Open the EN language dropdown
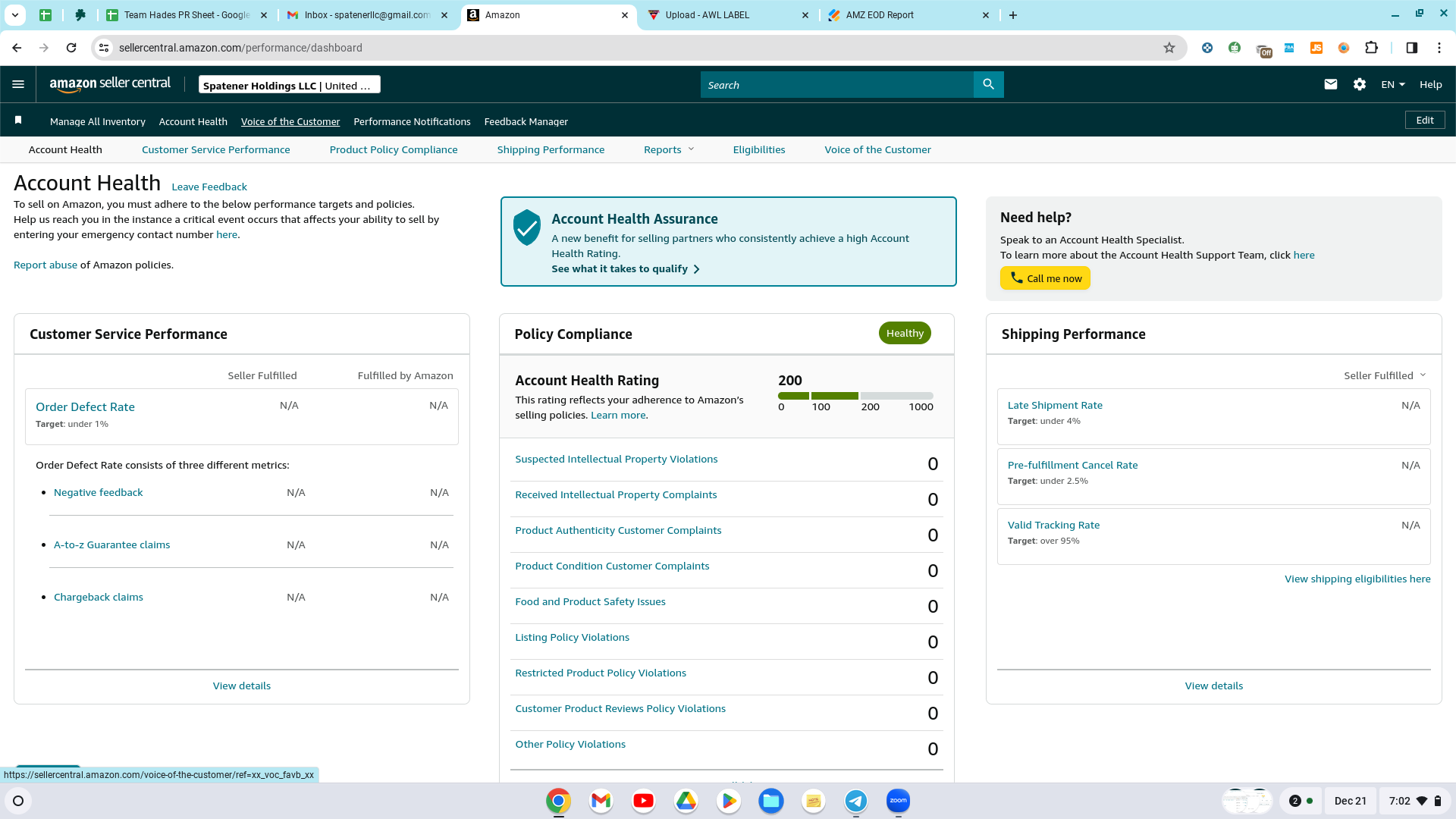1456x819 pixels. (x=1393, y=85)
